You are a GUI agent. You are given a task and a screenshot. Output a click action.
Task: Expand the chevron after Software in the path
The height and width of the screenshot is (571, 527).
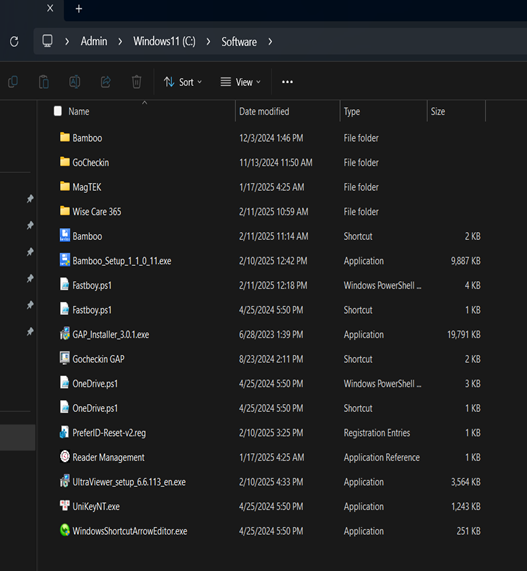coord(270,42)
